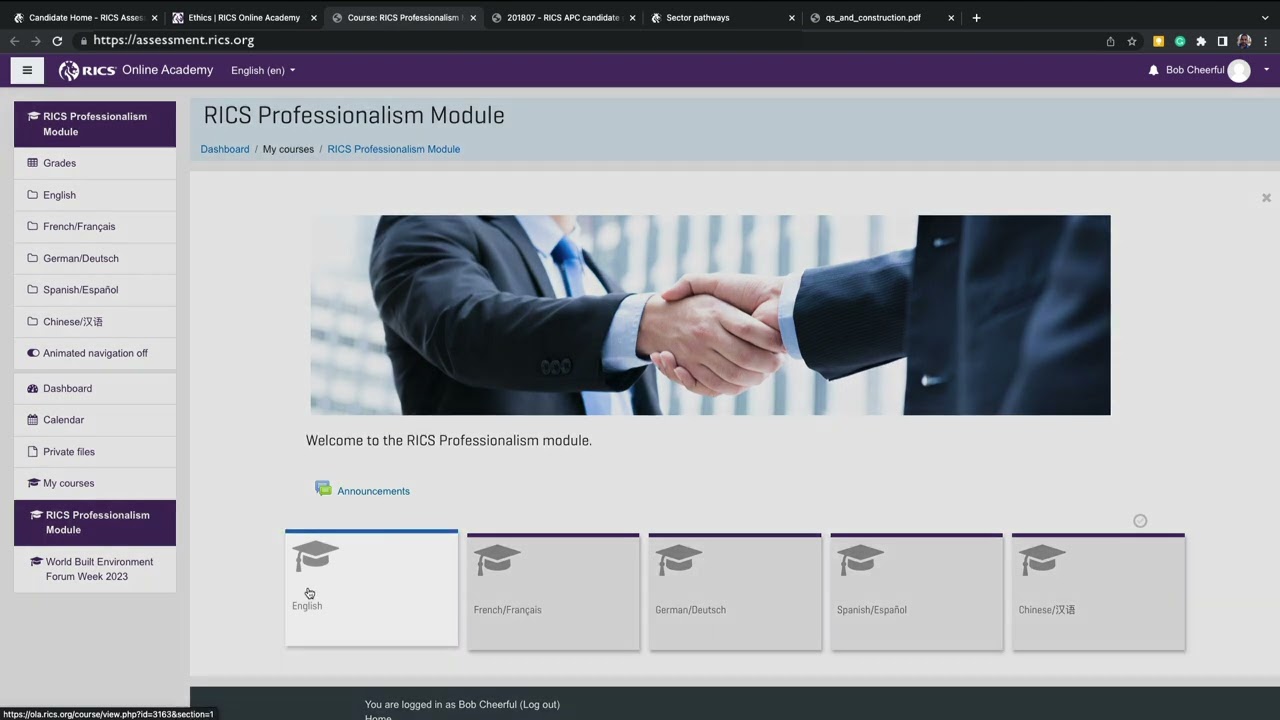Screen dimensions: 1280x720
Task: Open the notifications bell
Action: point(1153,70)
